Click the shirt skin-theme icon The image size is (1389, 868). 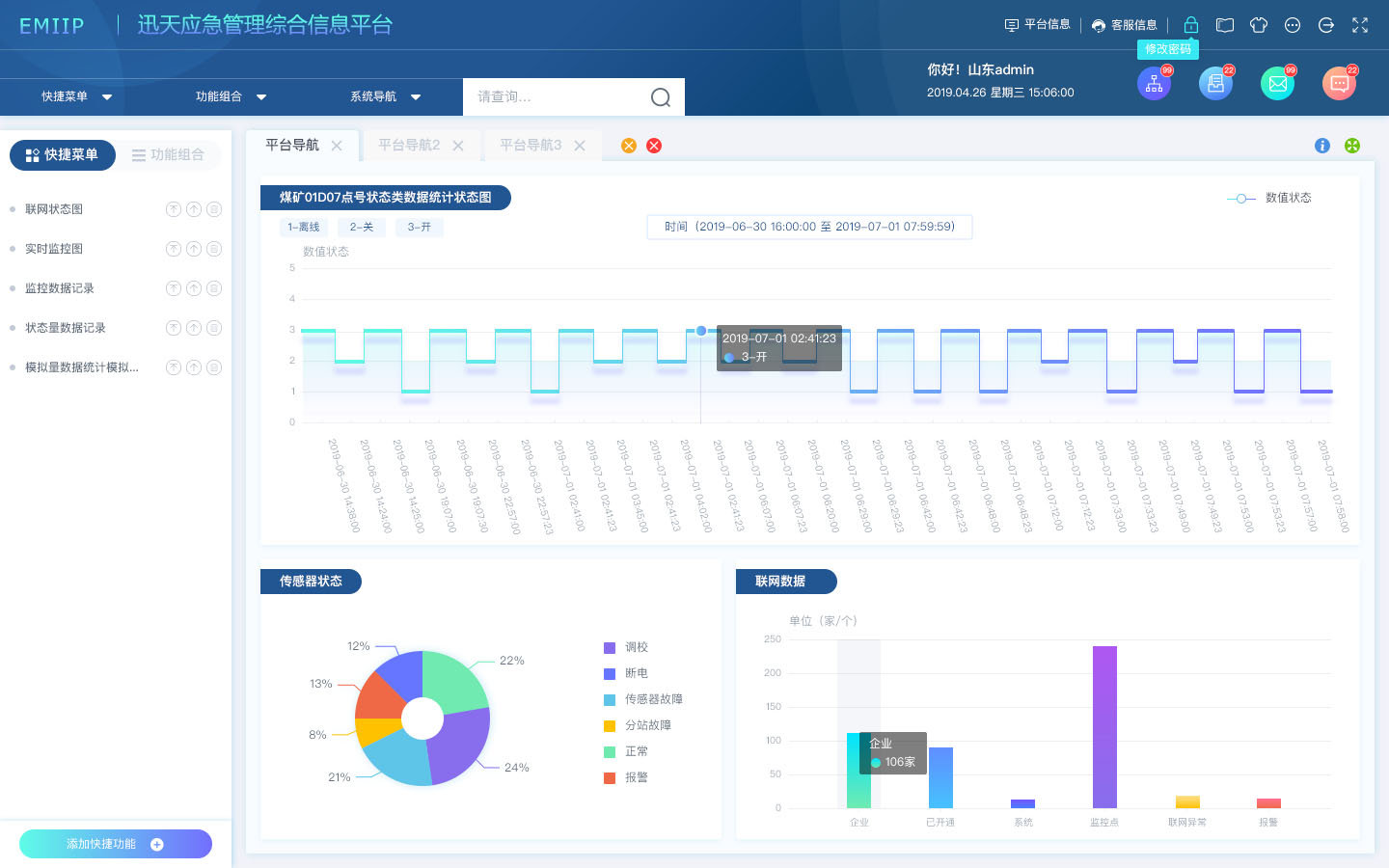(x=1259, y=25)
